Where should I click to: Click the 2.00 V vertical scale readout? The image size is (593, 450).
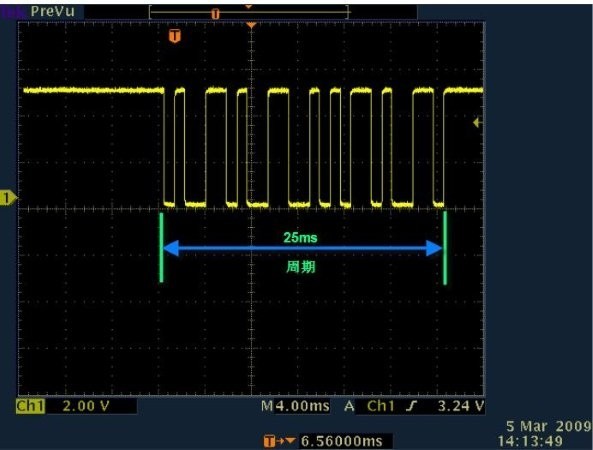click(86, 406)
